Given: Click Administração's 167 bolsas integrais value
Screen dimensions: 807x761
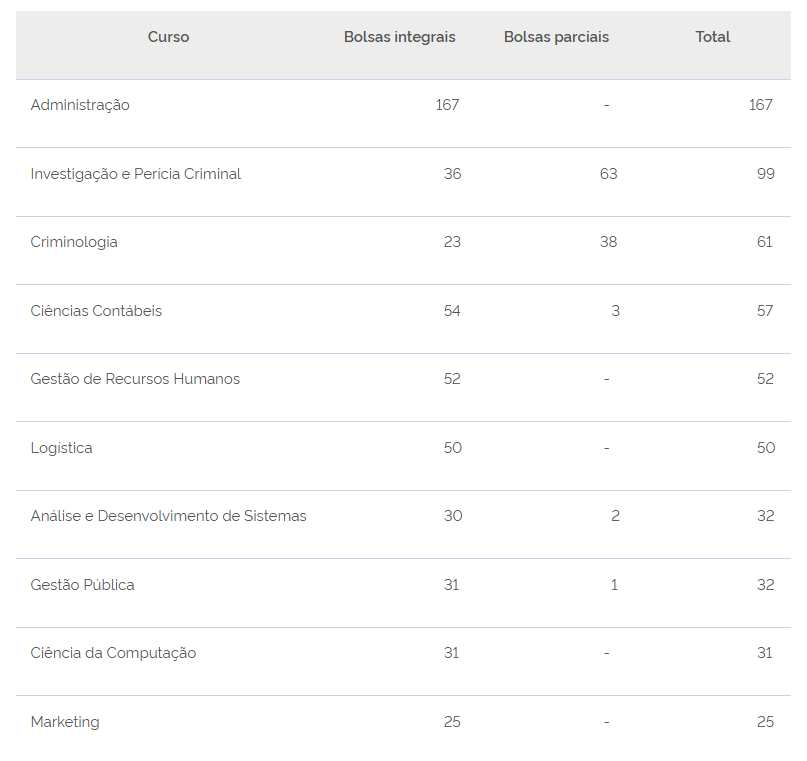Looking at the screenshot, I should [x=447, y=105].
